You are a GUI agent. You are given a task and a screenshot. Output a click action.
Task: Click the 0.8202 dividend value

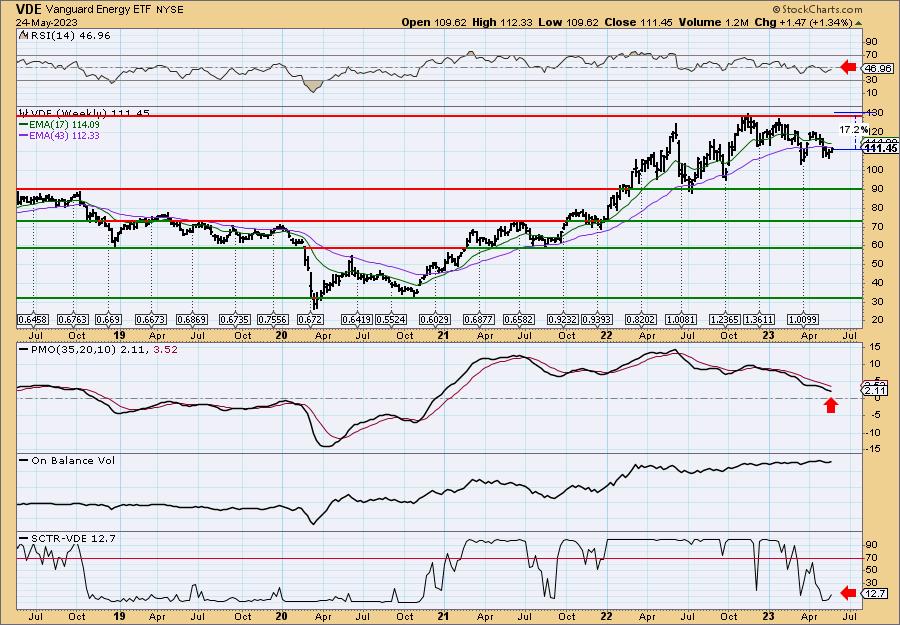(641, 319)
